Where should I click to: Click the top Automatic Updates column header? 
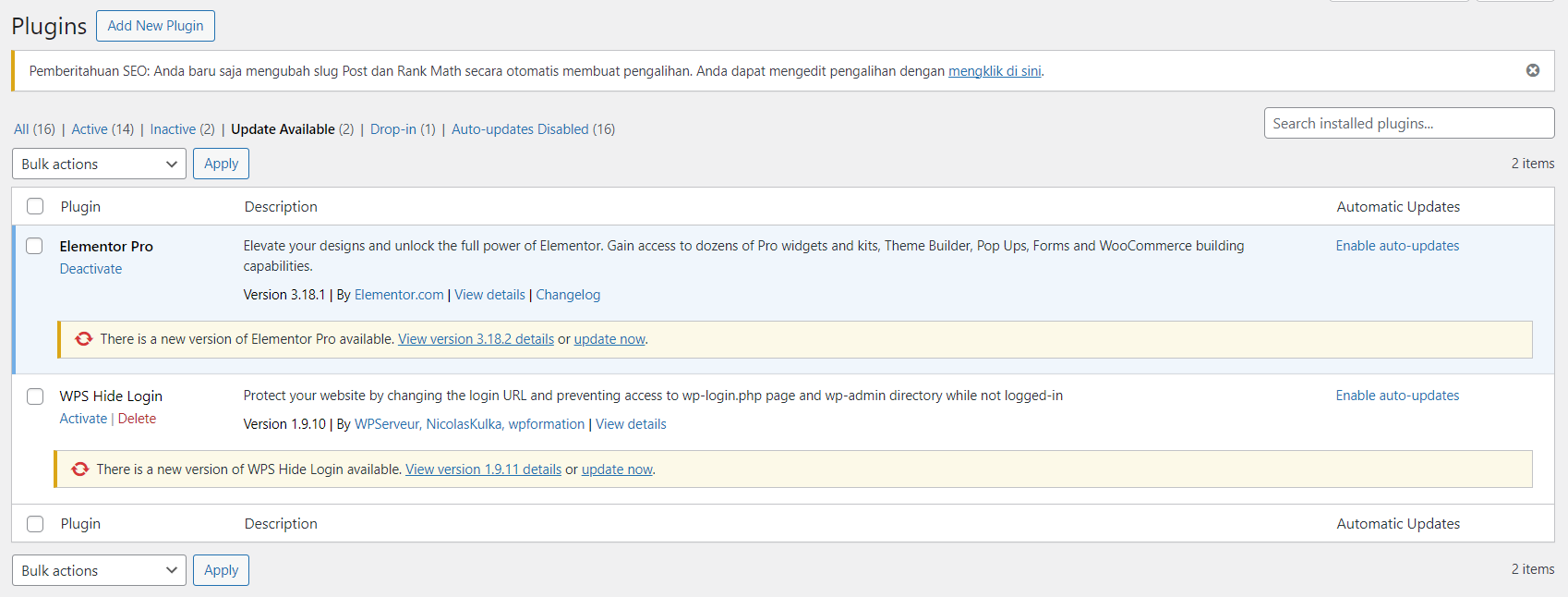click(1398, 207)
